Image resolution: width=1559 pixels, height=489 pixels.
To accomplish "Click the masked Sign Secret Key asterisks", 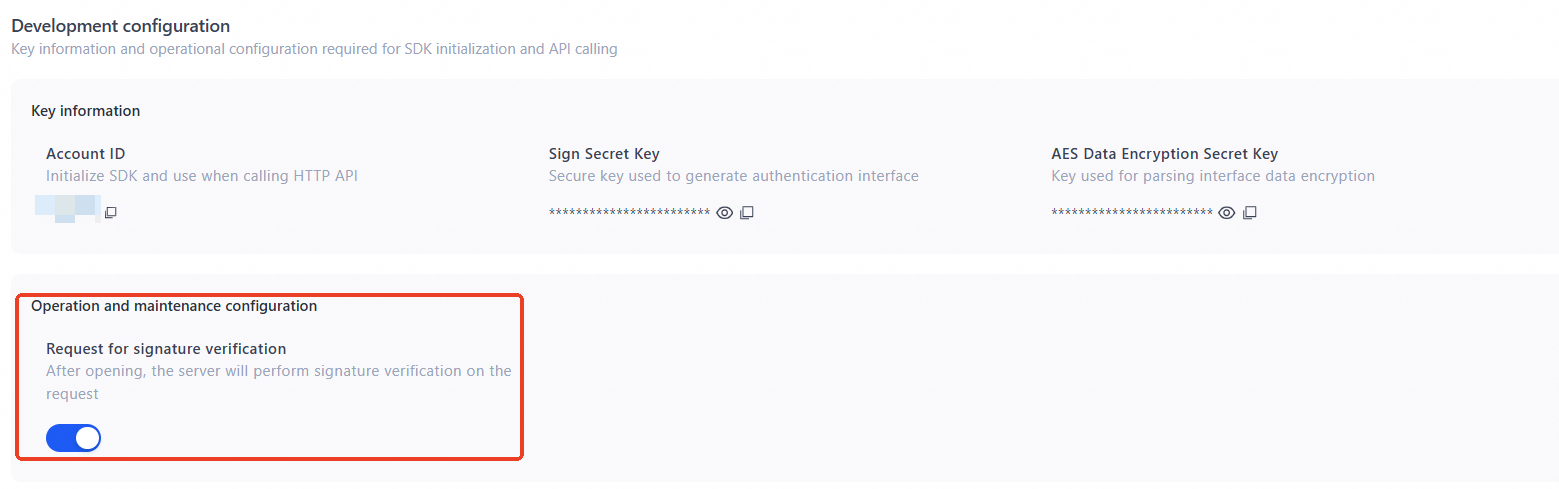I will point(629,213).
